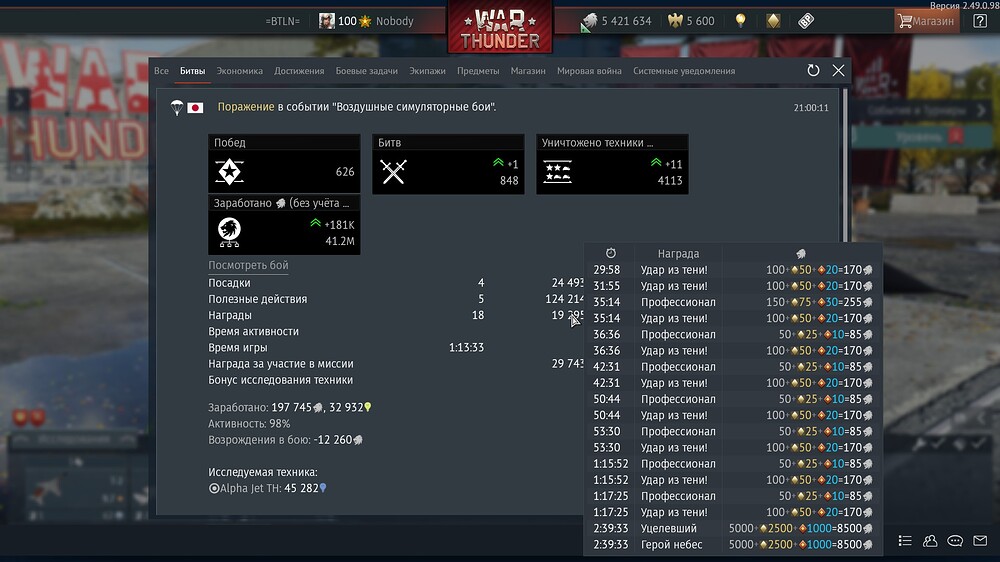Switch to the Экономика tab

point(239,71)
